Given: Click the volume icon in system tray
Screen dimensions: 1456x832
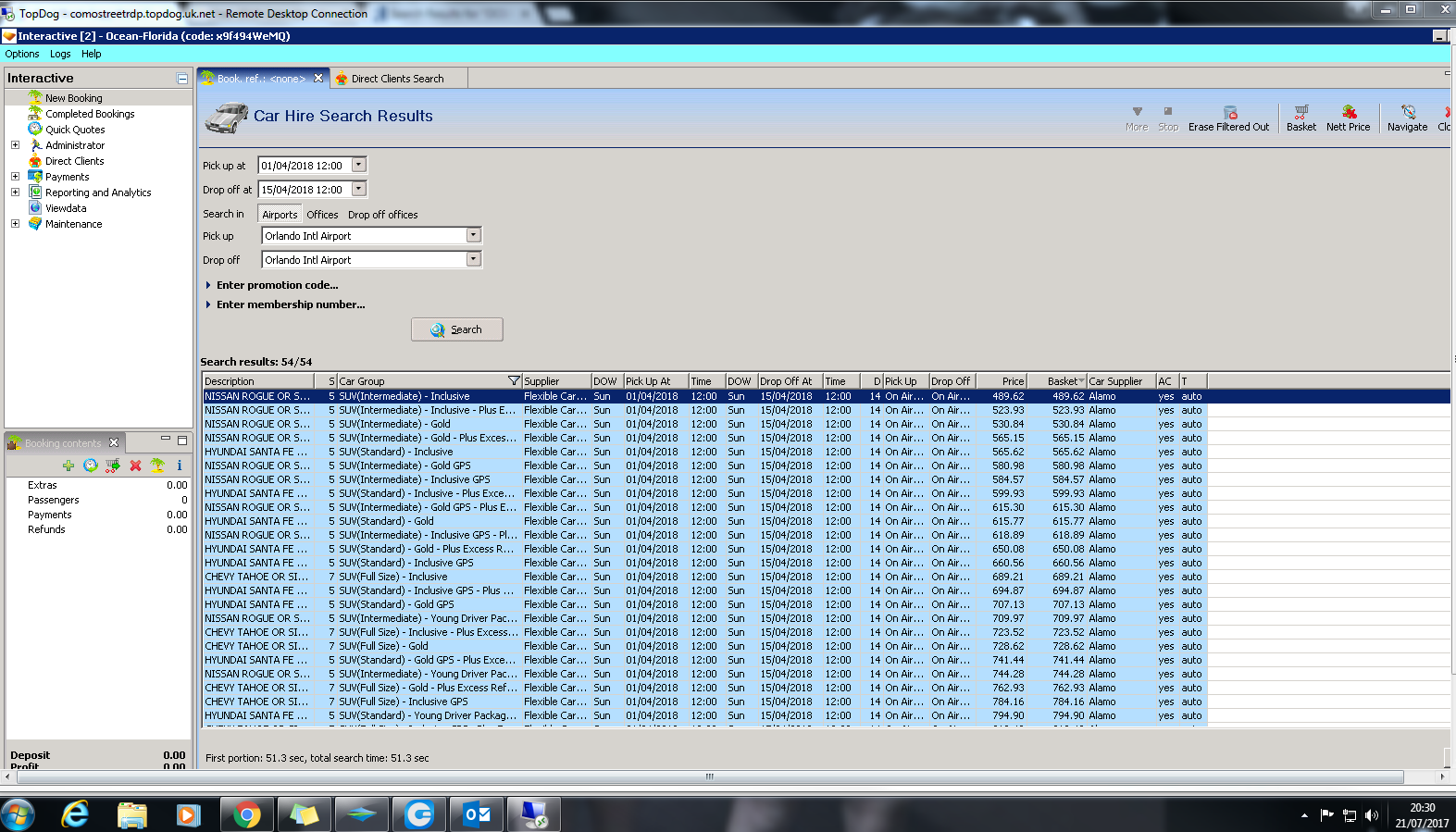Looking at the screenshot, I should tap(1371, 815).
